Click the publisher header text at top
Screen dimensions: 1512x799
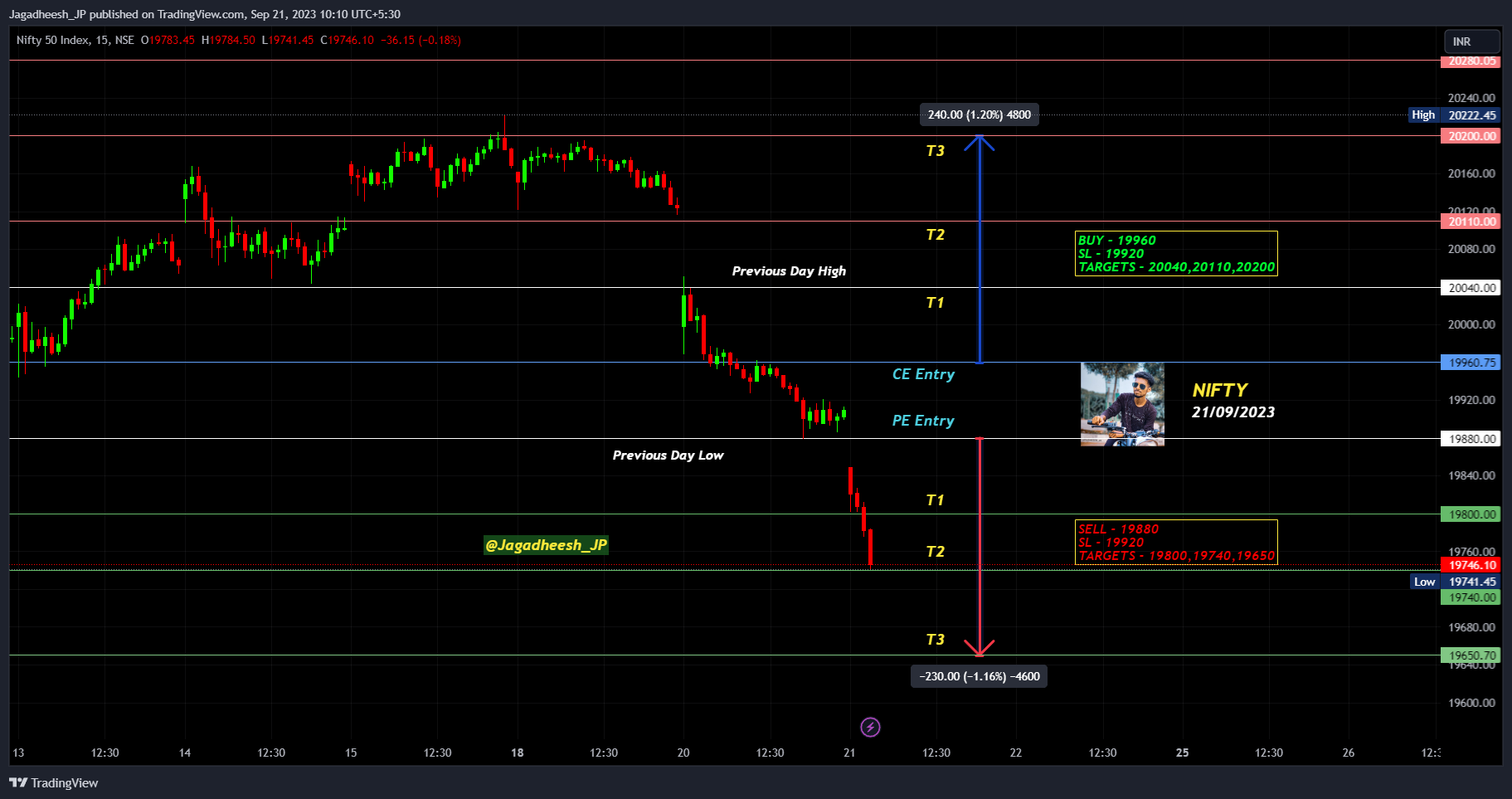[205, 14]
